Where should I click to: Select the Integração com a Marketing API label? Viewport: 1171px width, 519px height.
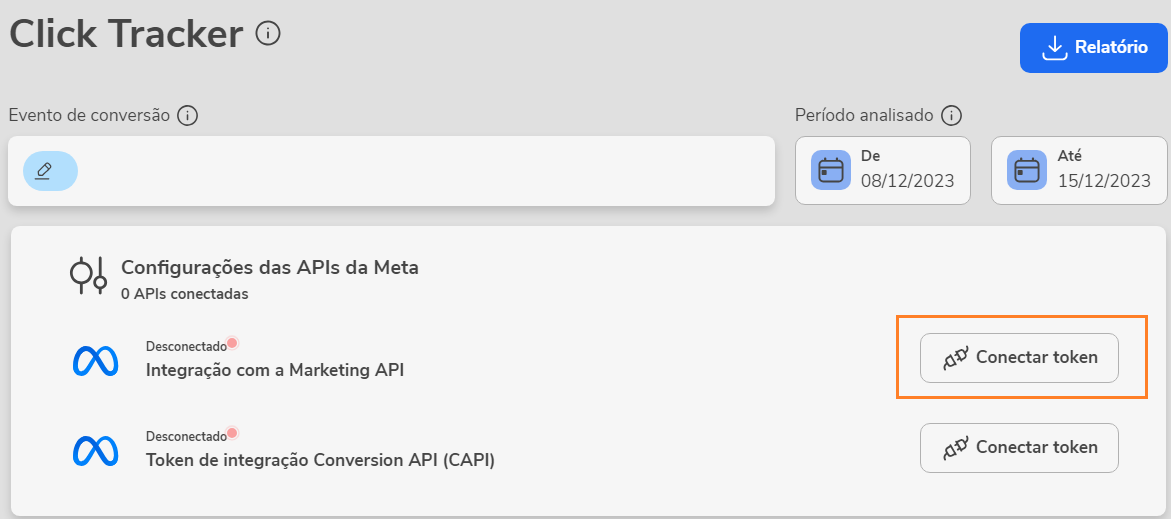275,370
